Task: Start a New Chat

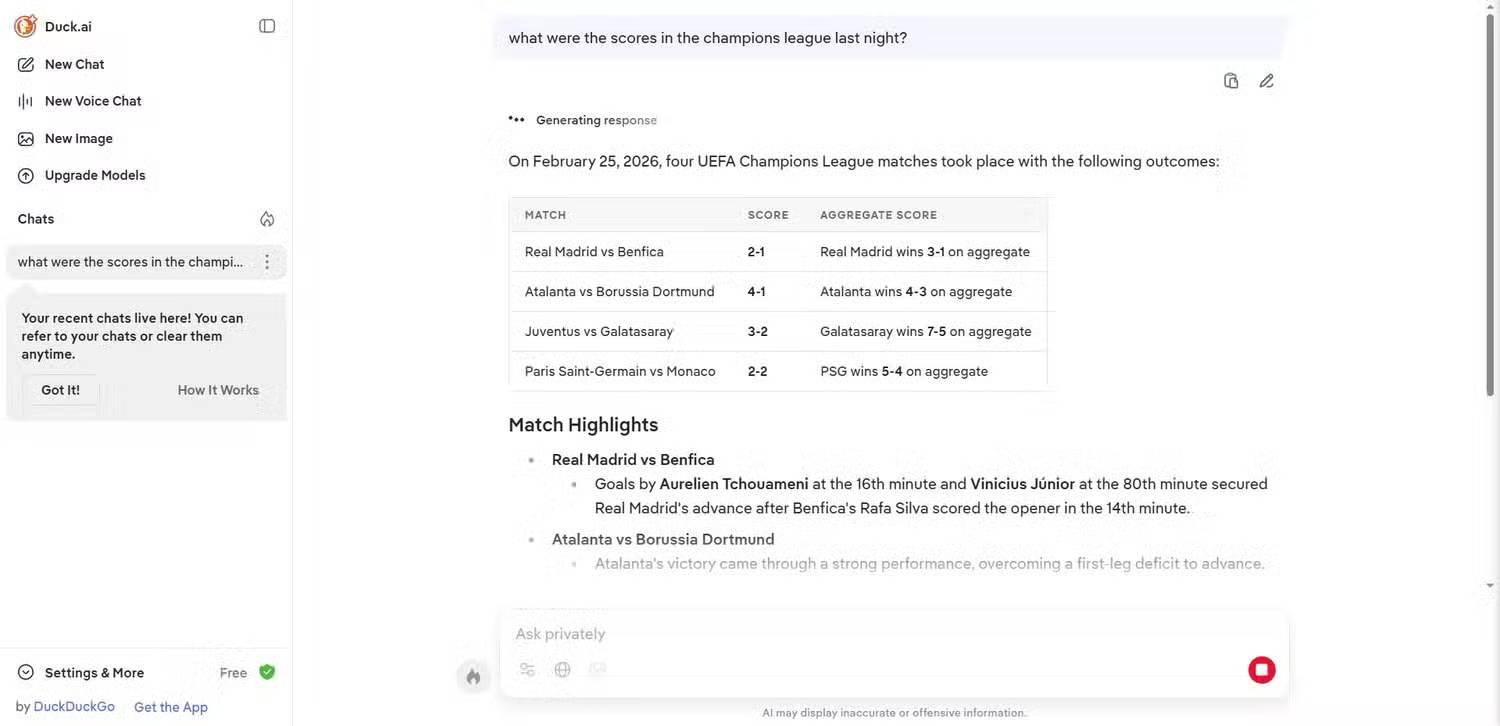Action: coord(74,64)
